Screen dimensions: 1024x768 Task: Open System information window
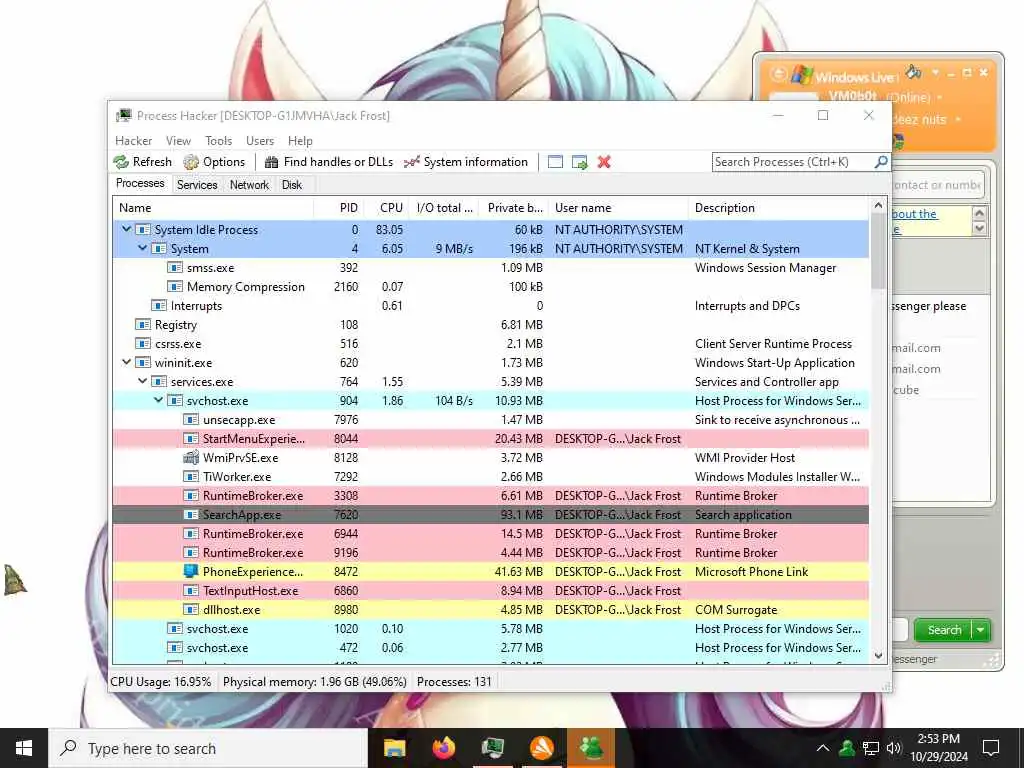[466, 162]
